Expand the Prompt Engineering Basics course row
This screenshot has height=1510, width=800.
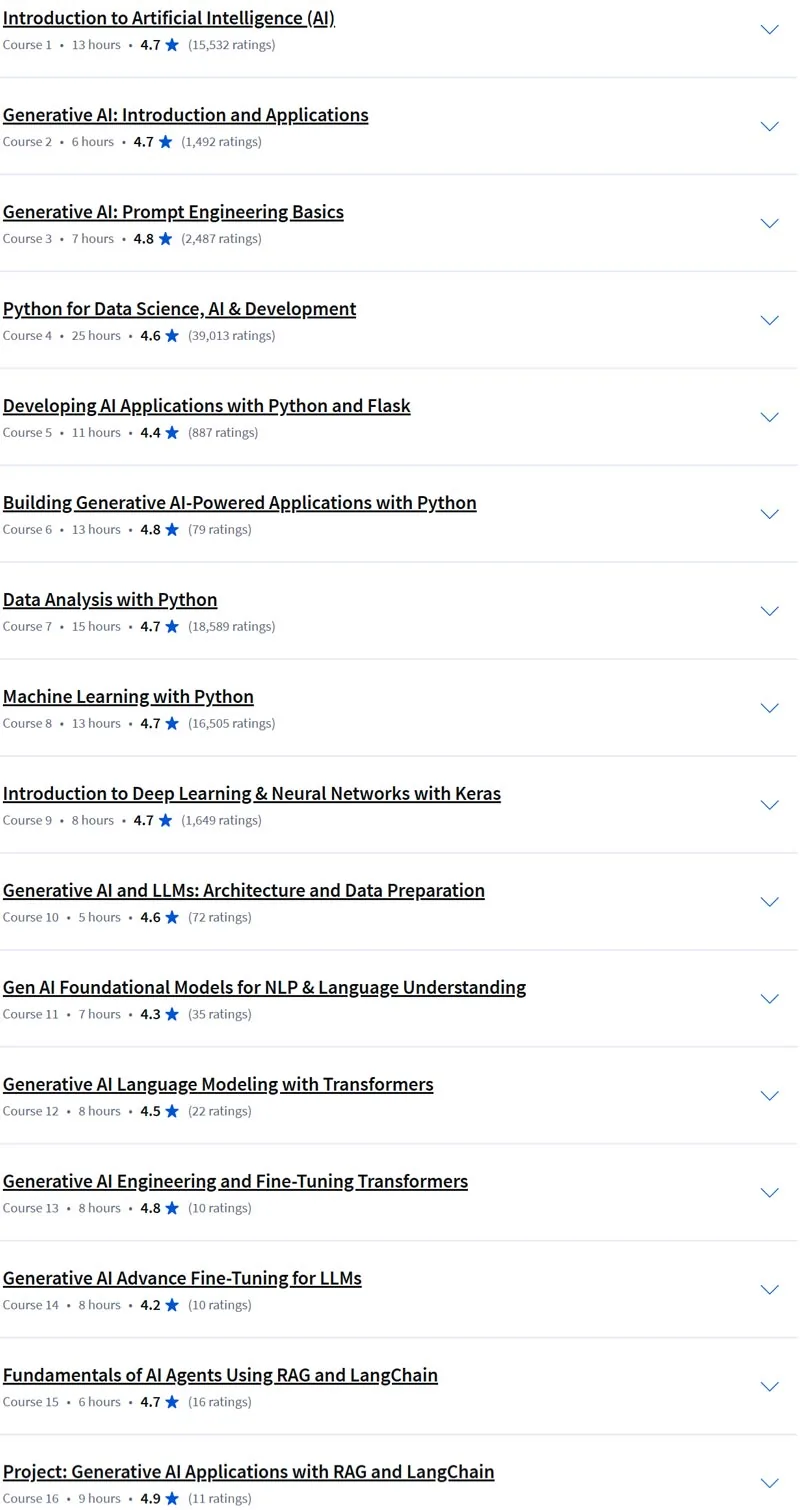pos(769,224)
